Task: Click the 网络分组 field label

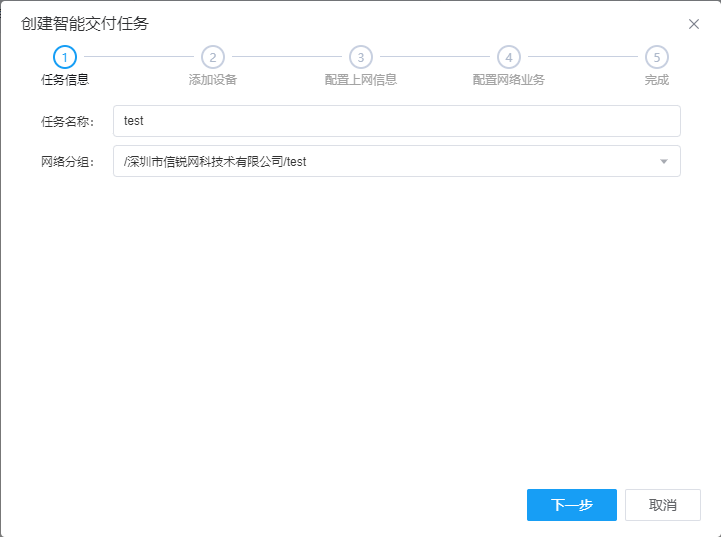Action: point(67,162)
